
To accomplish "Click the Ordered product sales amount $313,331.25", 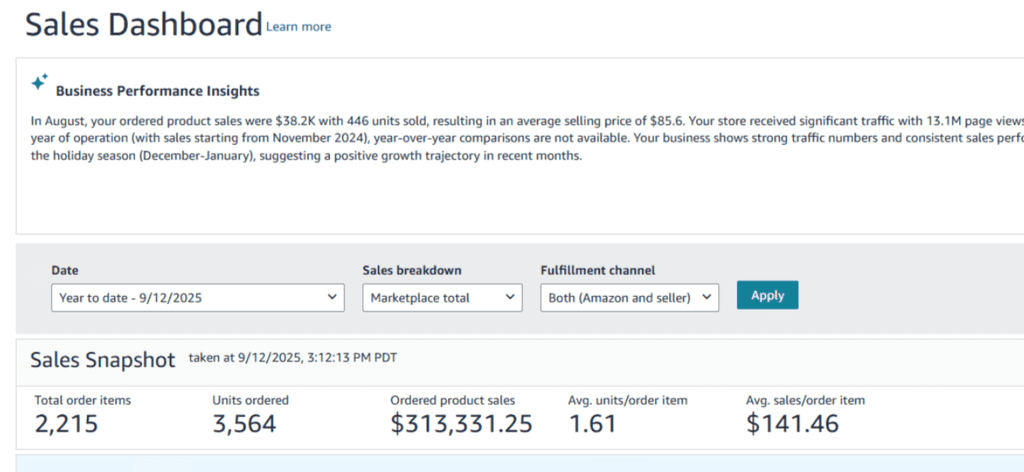I will 461,424.
